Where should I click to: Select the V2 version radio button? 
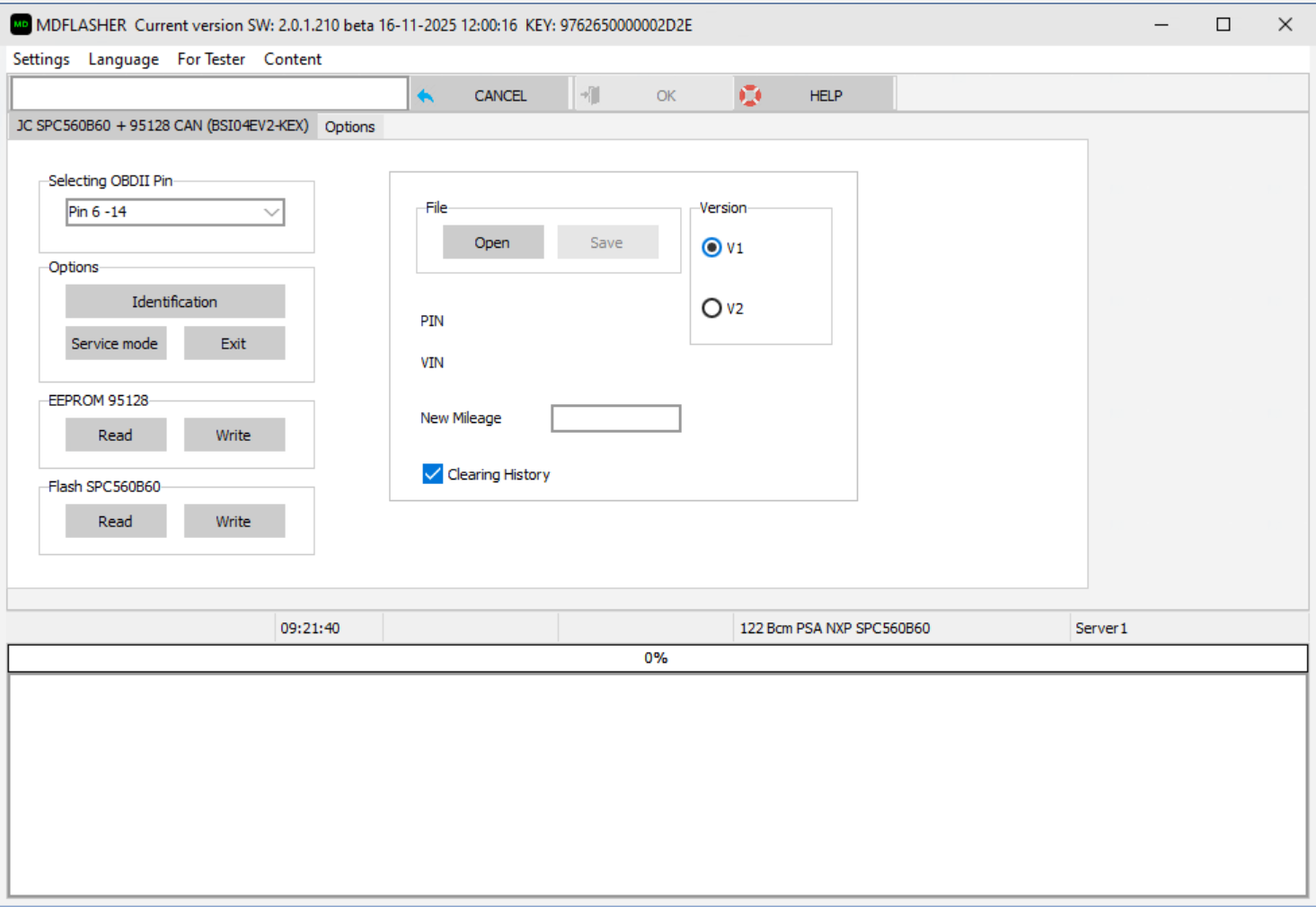click(x=711, y=308)
